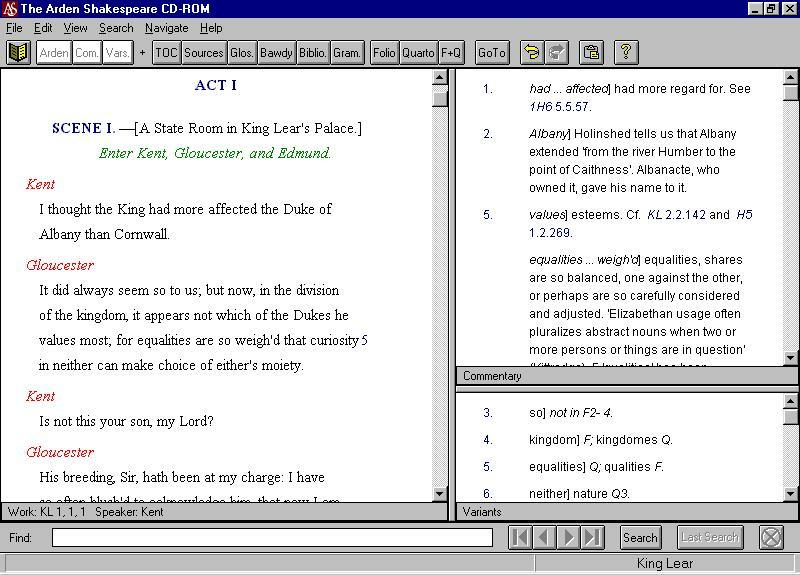This screenshot has width=800, height=575.
Task: Open the Sources toolbar button
Action: 204,53
